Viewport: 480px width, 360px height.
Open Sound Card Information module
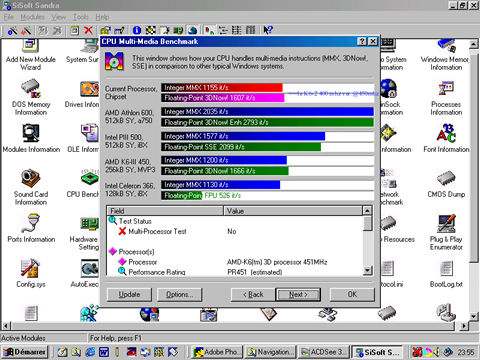(x=31, y=187)
